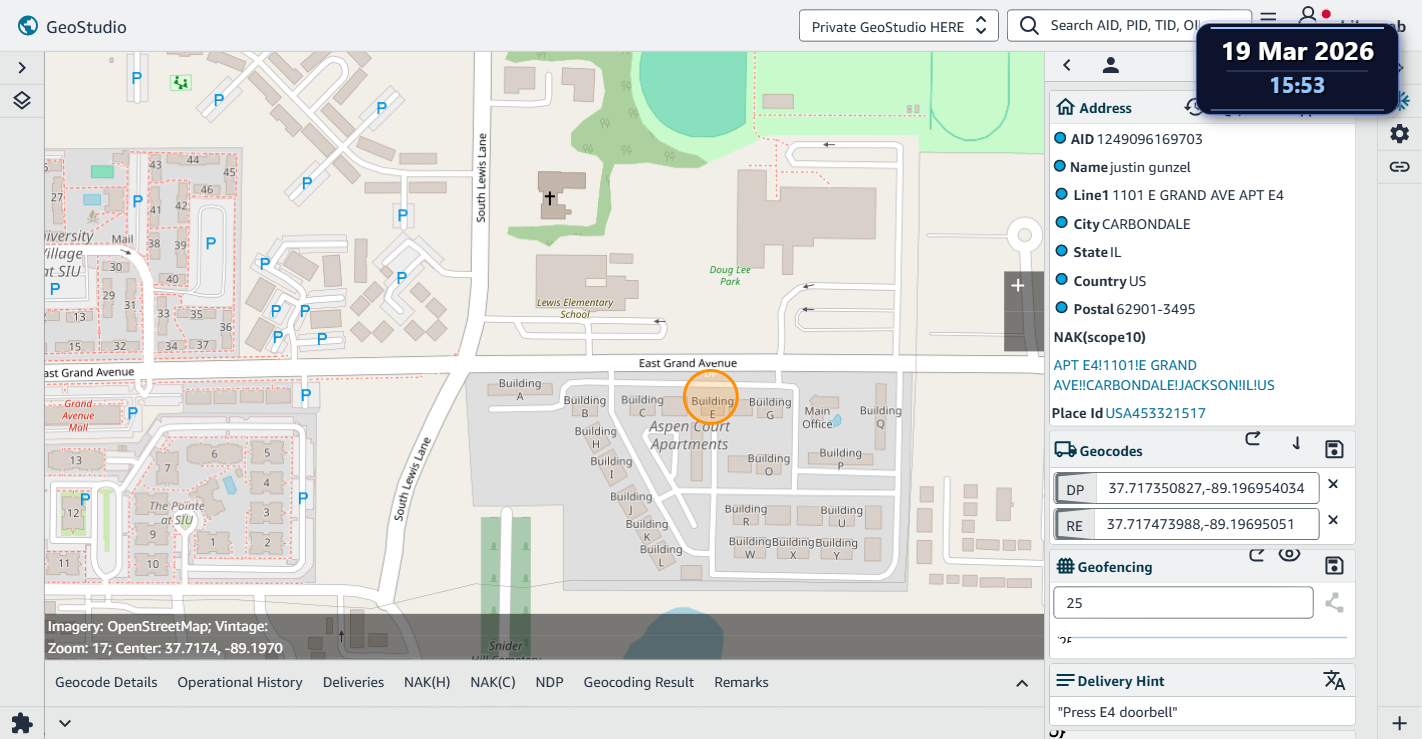The image size is (1422, 739).
Task: Toggle the Name field blue dot
Action: pos(1060,166)
